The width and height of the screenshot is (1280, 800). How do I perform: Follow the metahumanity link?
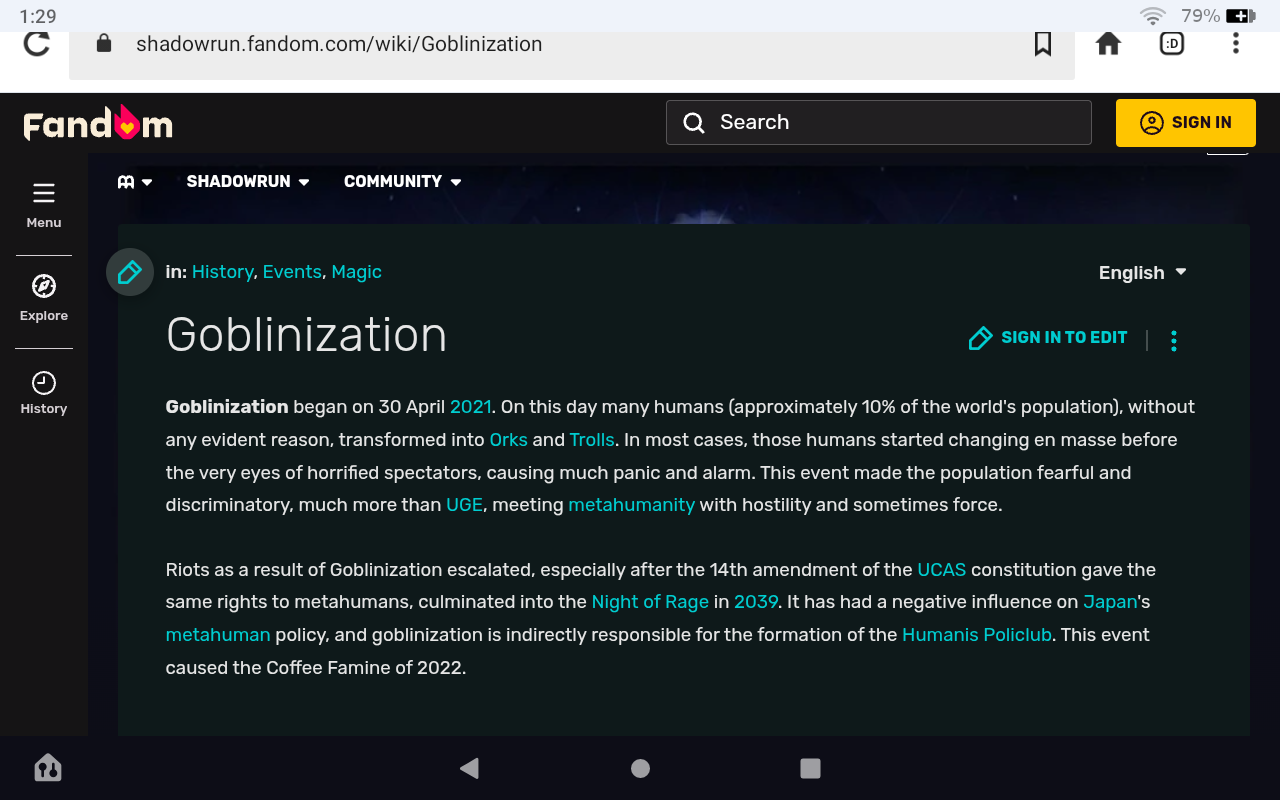tap(631, 505)
